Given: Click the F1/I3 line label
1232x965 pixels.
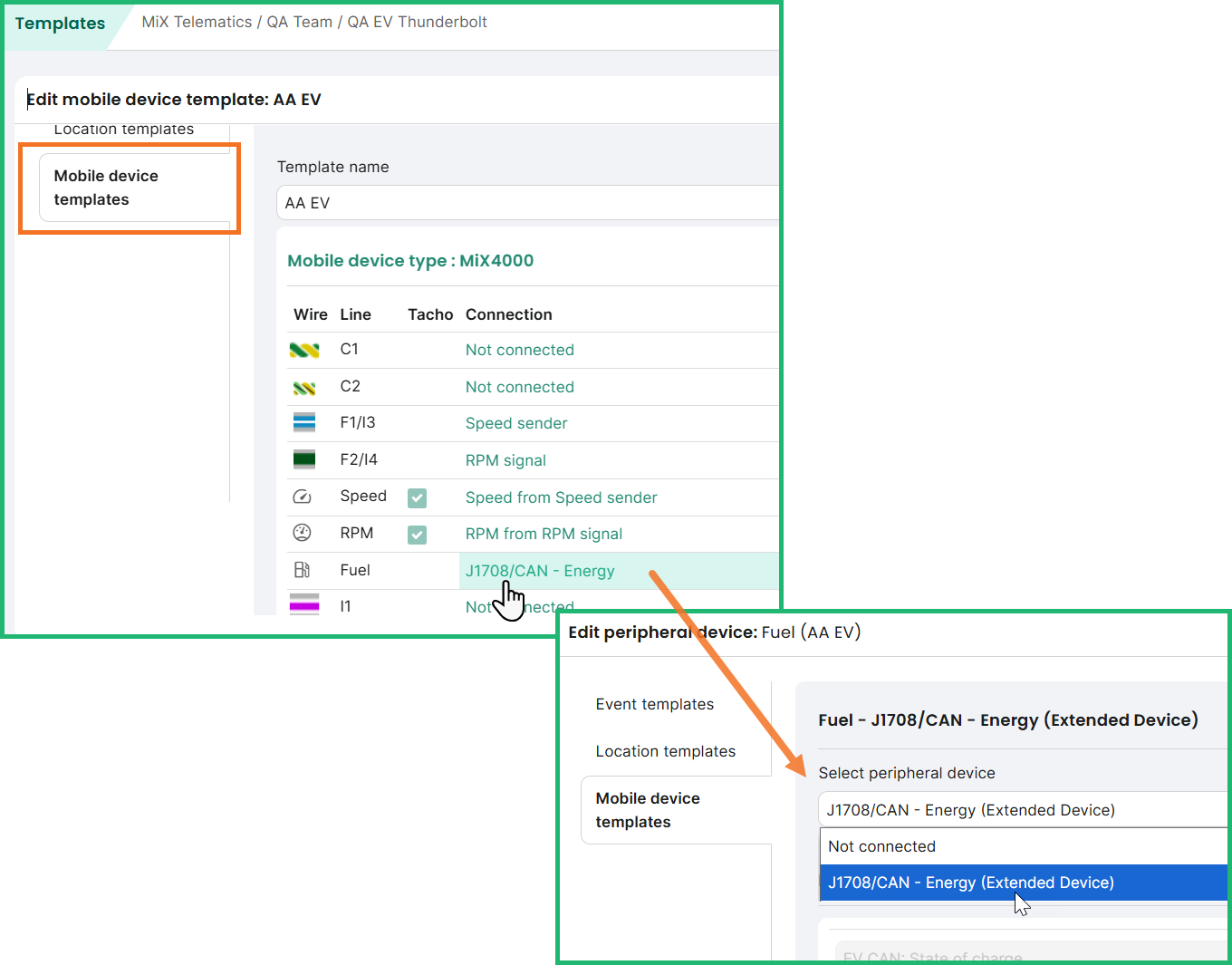Looking at the screenshot, I should point(358,422).
